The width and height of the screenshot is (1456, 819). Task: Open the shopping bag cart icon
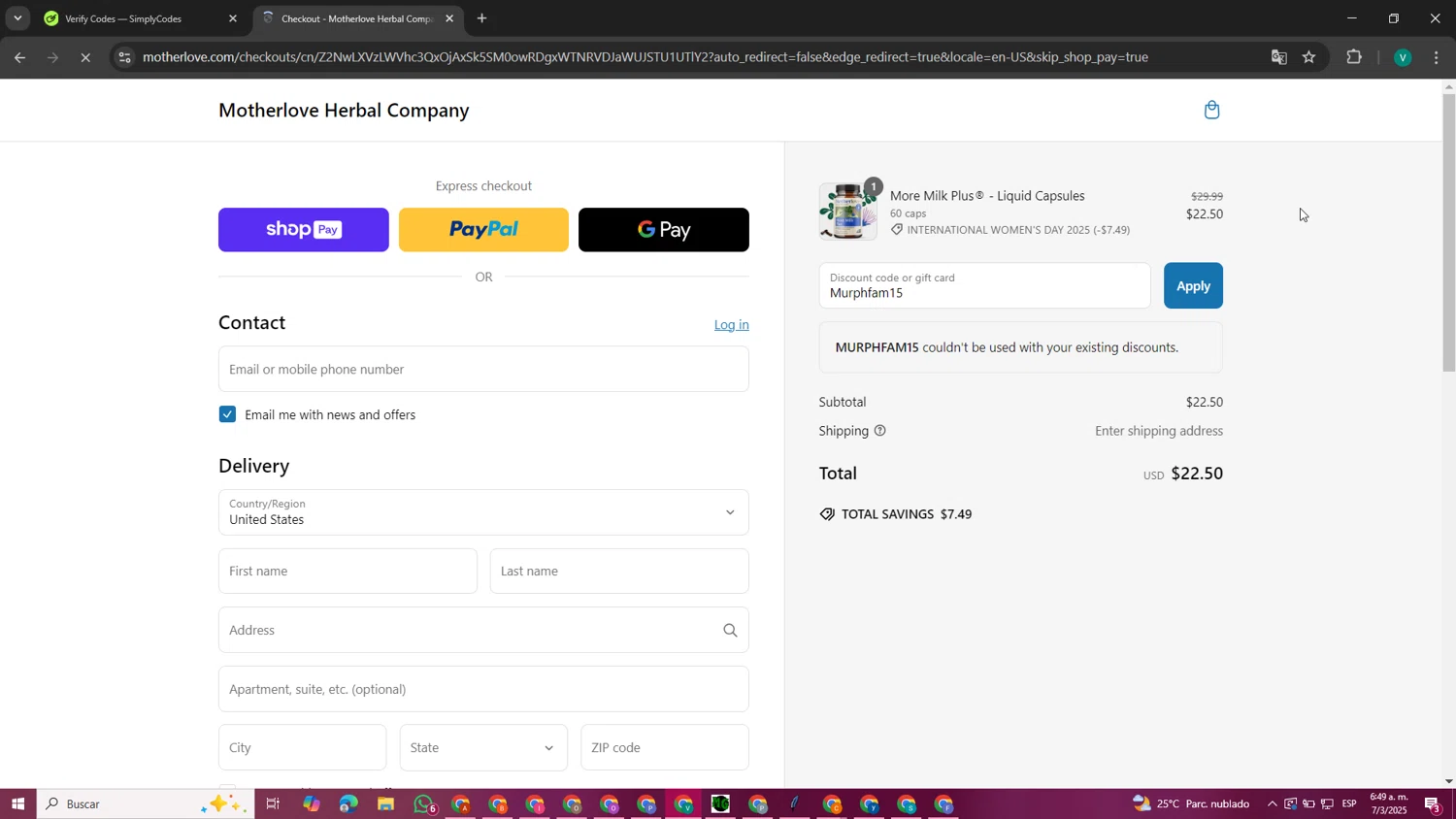pos(1211,110)
